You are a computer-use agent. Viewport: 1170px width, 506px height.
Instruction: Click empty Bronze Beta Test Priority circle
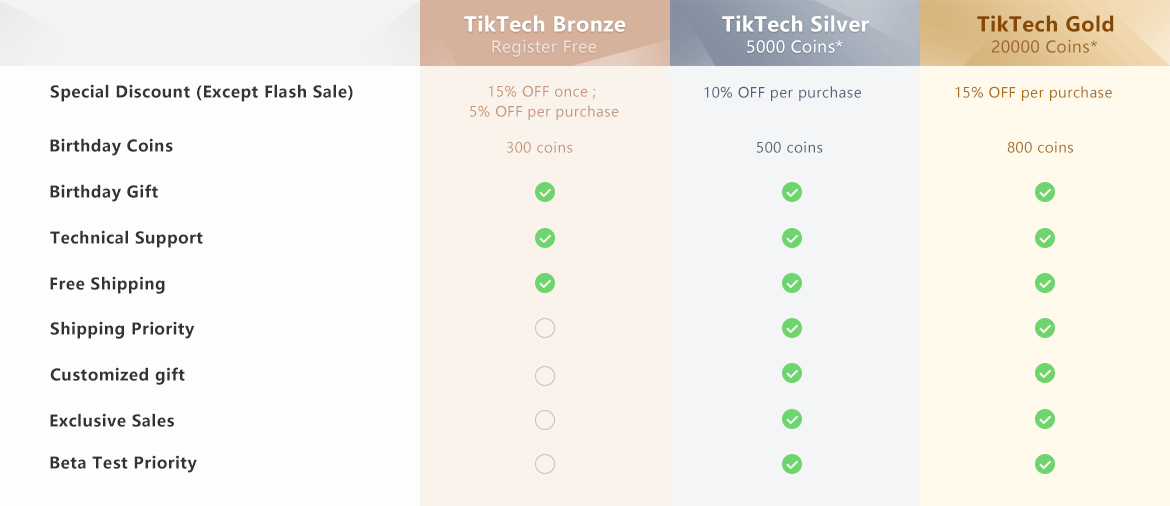(545, 464)
